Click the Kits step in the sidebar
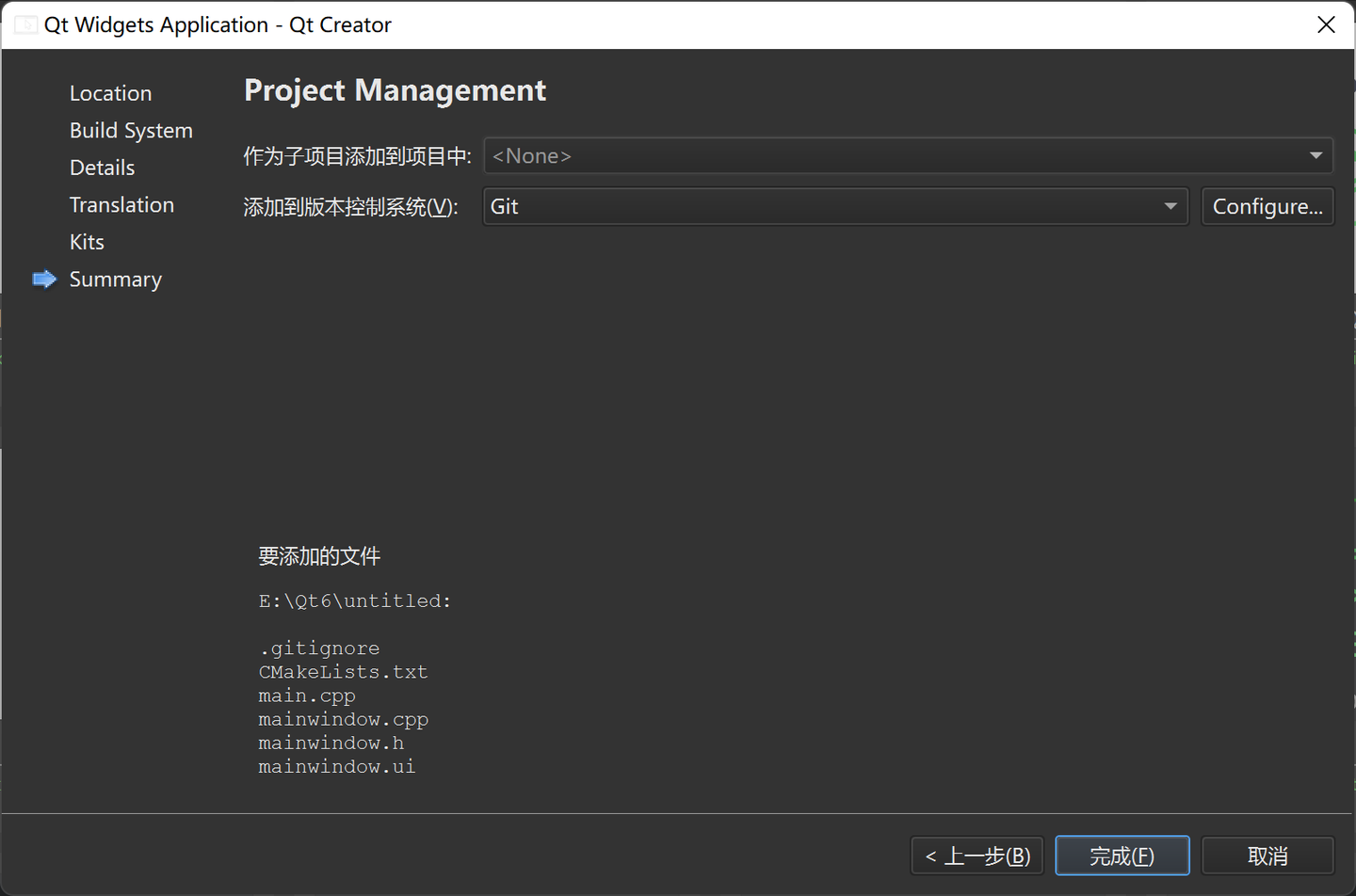Viewport: 1356px width, 896px height. coord(86,242)
